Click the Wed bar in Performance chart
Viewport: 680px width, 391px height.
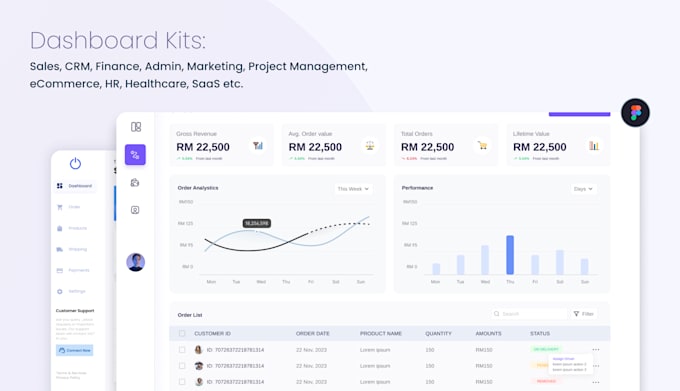[485, 260]
